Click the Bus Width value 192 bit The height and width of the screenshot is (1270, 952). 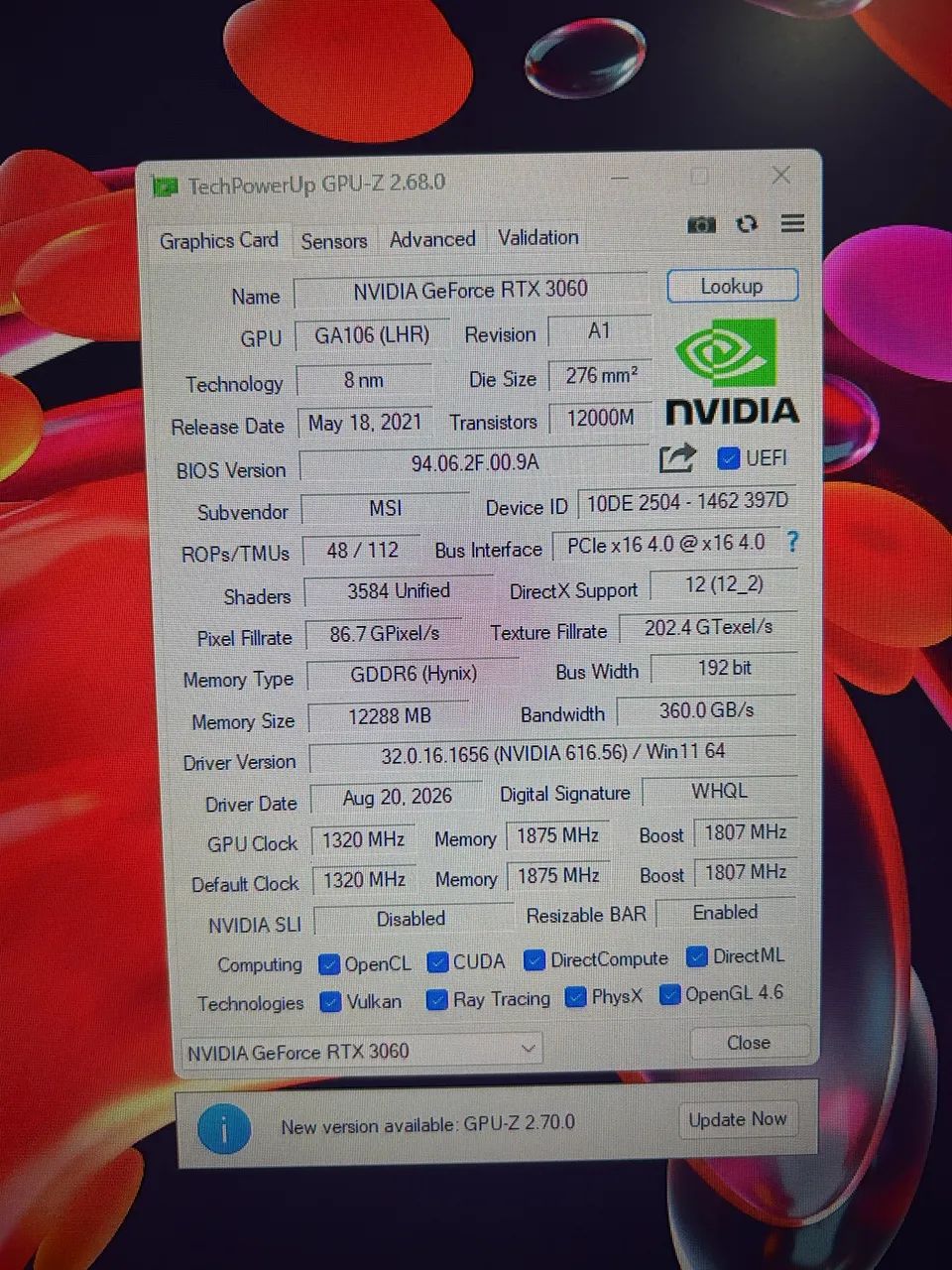tap(724, 669)
